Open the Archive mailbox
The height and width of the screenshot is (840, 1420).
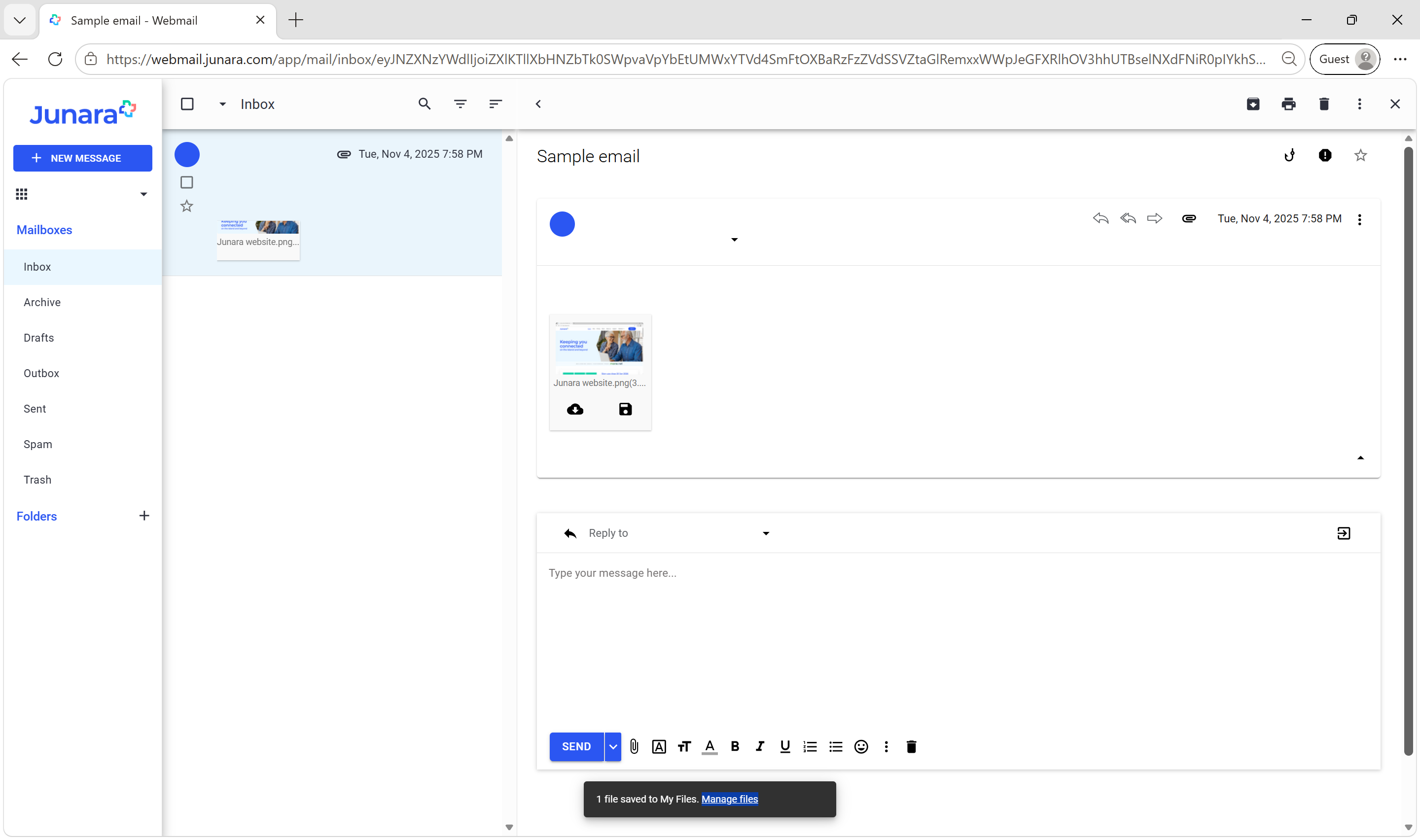tap(83, 302)
